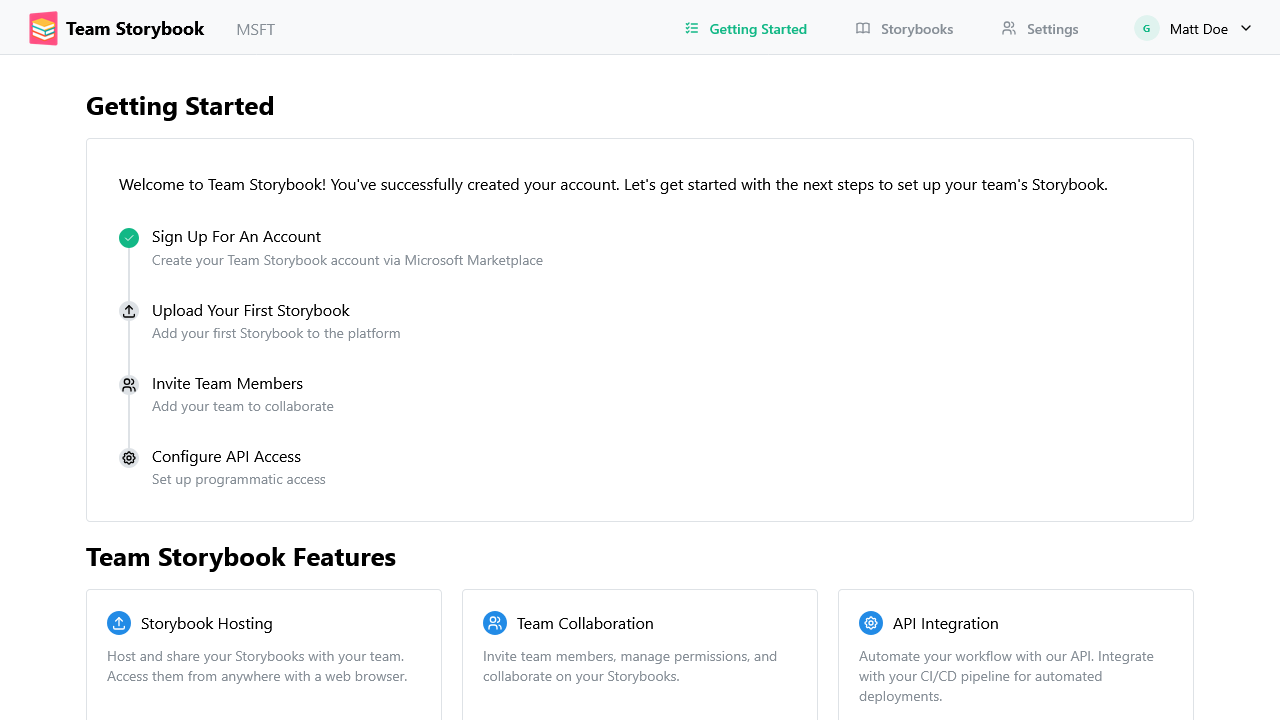The height and width of the screenshot is (720, 1280).
Task: Click the people icon next to Invite Team Members
Action: [x=129, y=384]
